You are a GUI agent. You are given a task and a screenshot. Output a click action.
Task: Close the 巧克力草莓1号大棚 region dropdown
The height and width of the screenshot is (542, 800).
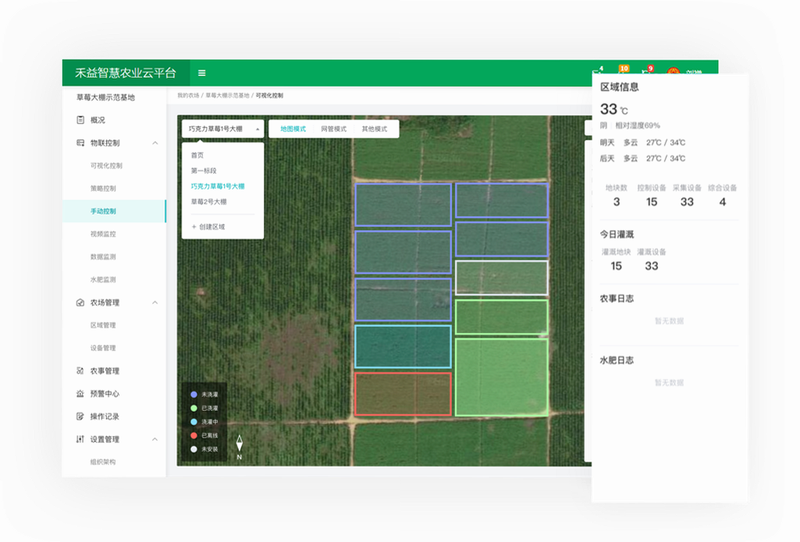(x=223, y=129)
